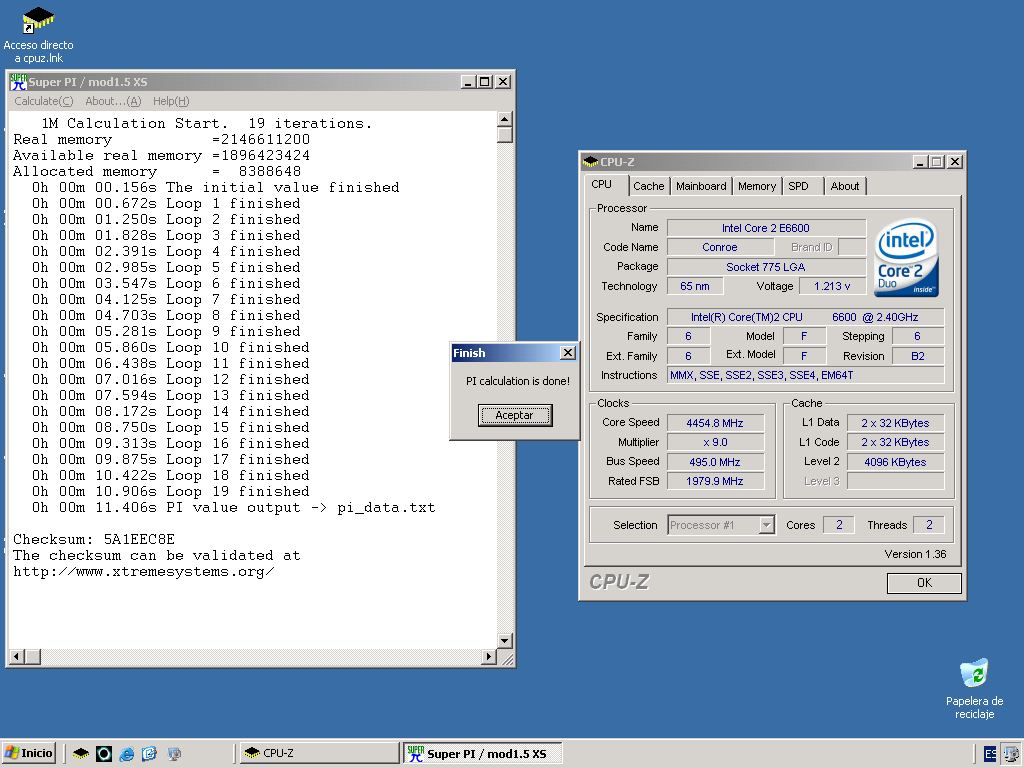The image size is (1024, 768).
Task: Open the Papelera de reciclaje icon
Action: [x=974, y=673]
